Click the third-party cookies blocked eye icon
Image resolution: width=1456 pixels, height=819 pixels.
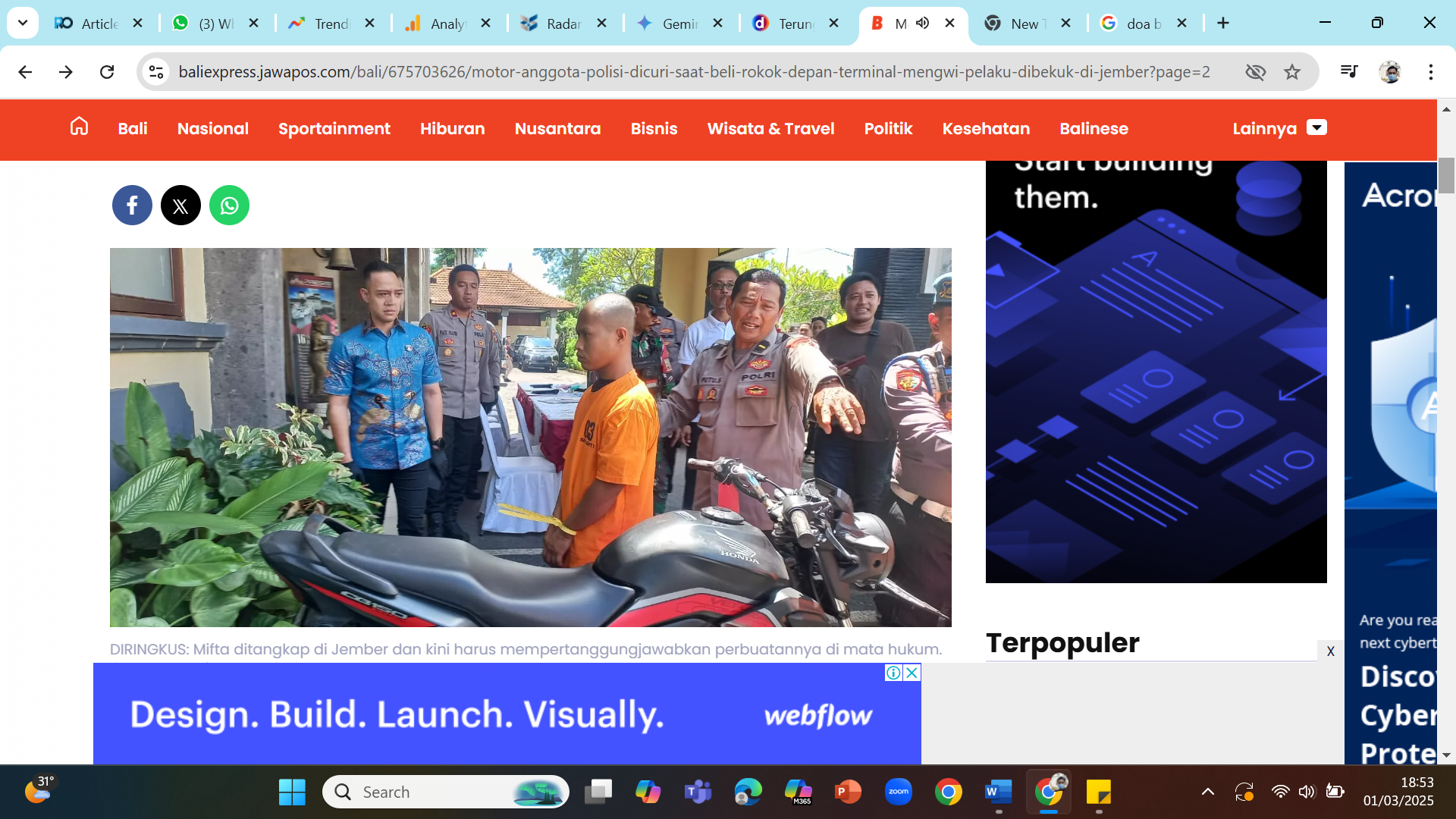pyautogui.click(x=1256, y=72)
